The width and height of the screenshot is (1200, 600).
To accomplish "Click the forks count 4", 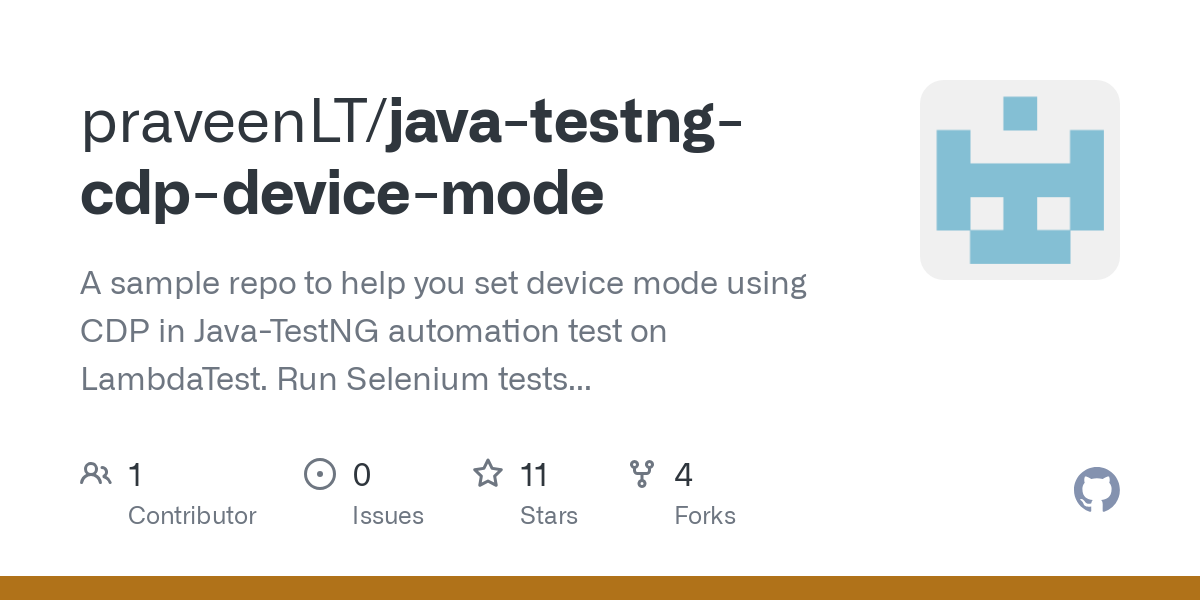I will point(684,475).
